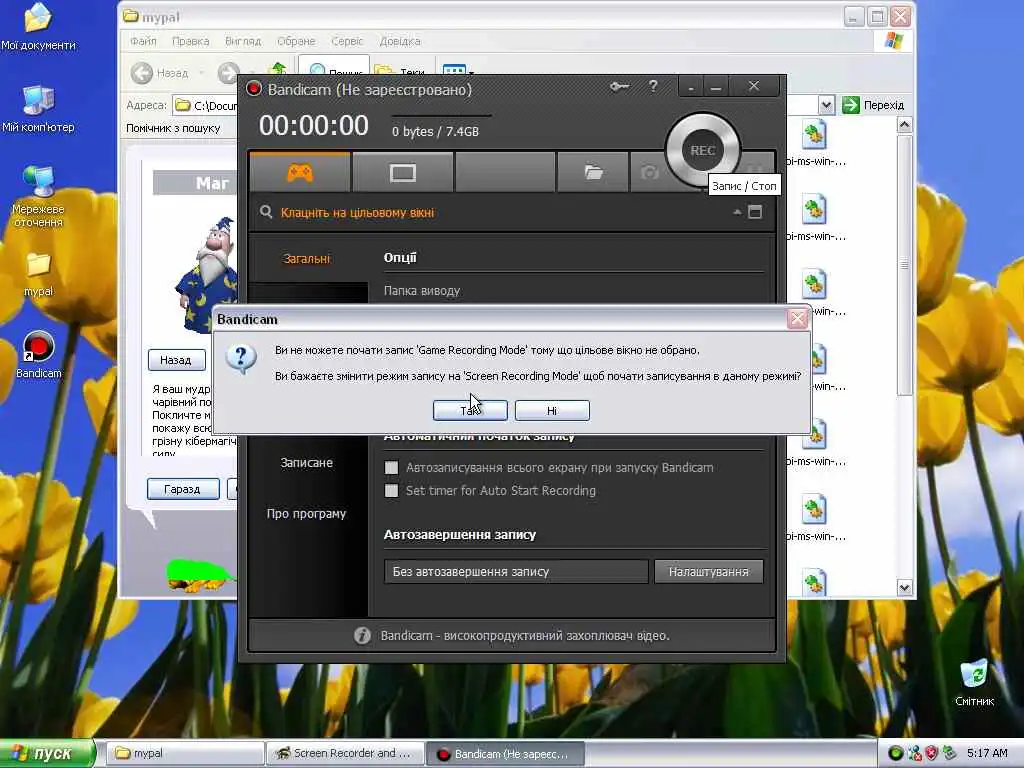The height and width of the screenshot is (768, 1024).
Task: Open Мій комп'ютер desktop icon
Action: pyautogui.click(x=38, y=108)
